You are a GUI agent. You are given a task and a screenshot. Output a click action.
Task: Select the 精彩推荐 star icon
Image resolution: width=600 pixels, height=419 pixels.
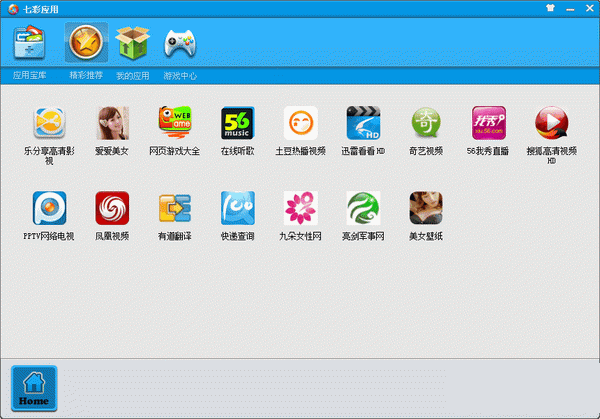(86, 42)
